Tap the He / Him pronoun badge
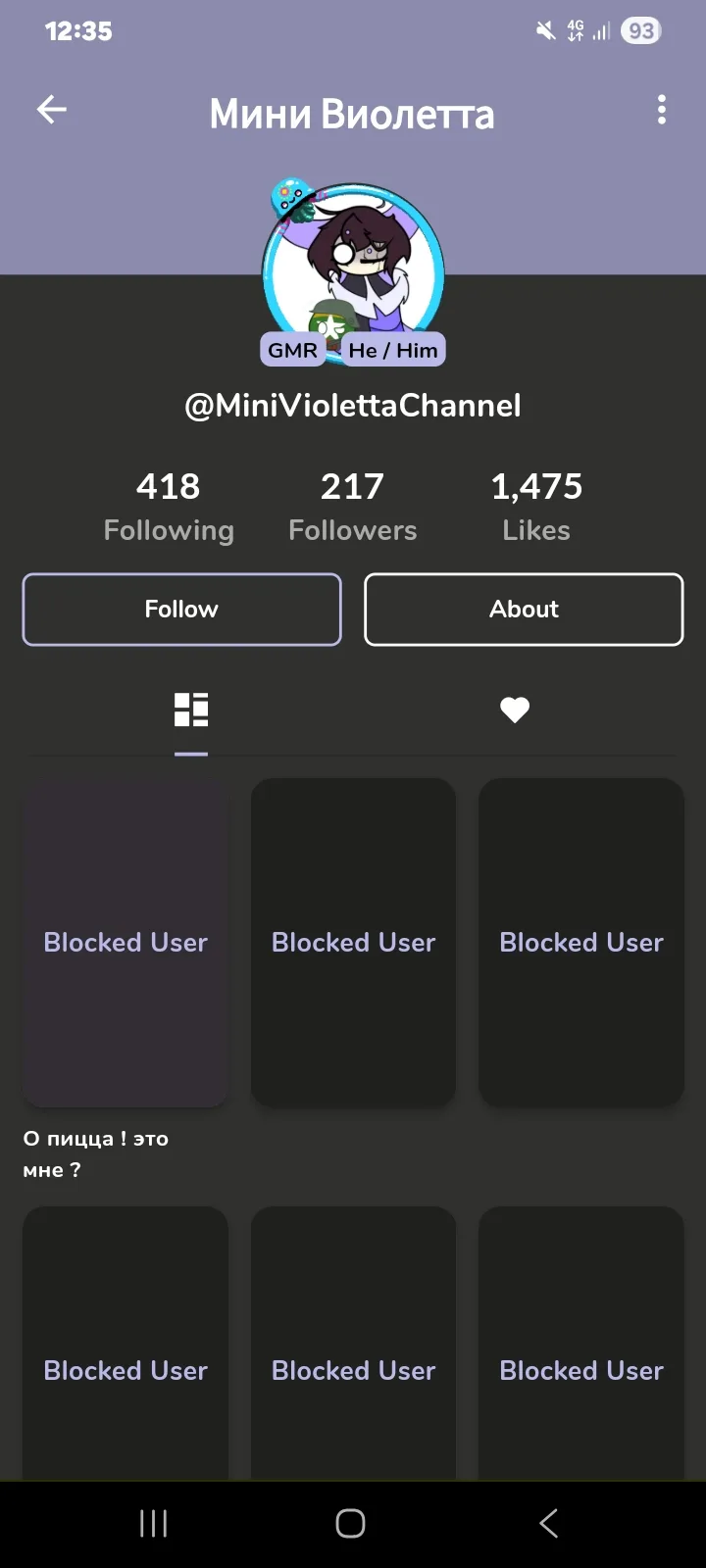Viewport: 706px width, 1568px height. pyautogui.click(x=393, y=350)
